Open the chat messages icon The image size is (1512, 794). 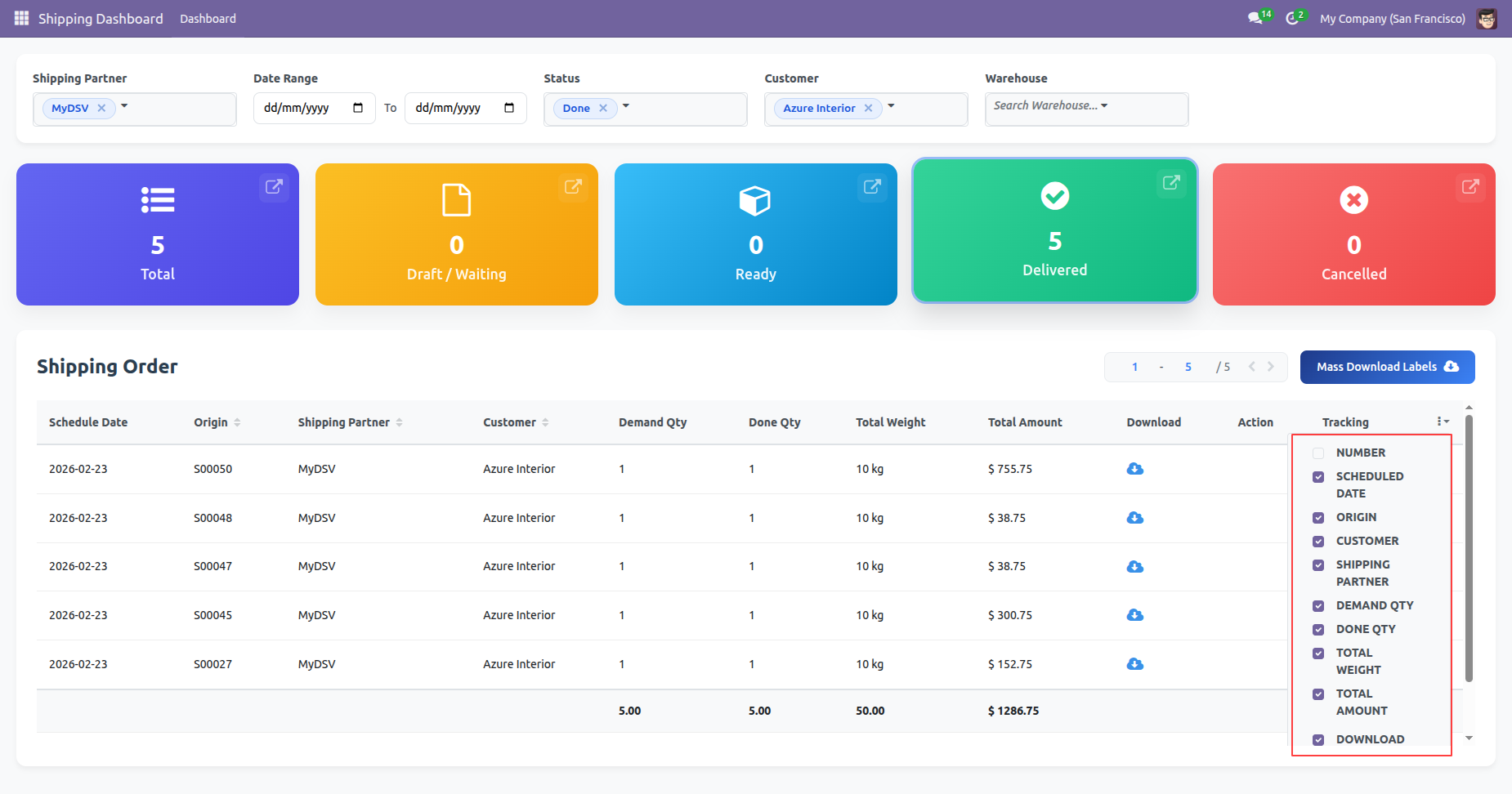(1255, 18)
